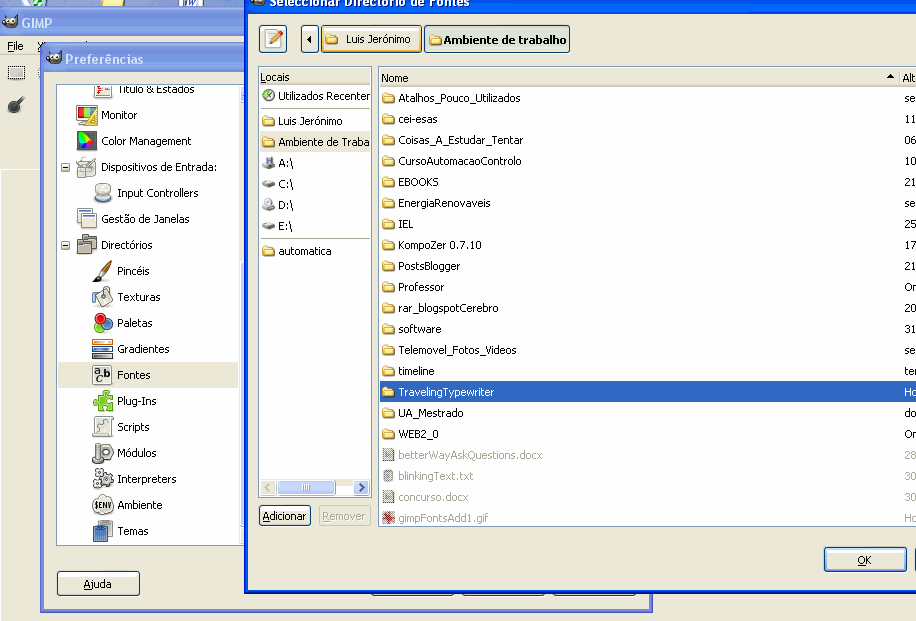This screenshot has width=916, height=621.
Task: Click the Locais panel horizontal scrollbar thumb
Action: (306, 487)
